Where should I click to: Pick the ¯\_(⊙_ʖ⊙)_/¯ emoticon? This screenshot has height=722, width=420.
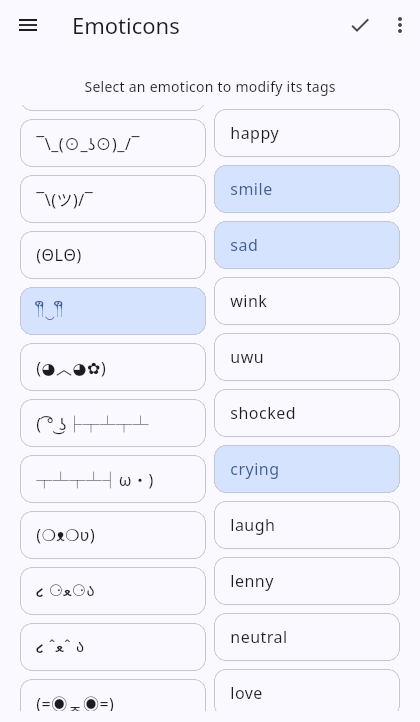[113, 143]
